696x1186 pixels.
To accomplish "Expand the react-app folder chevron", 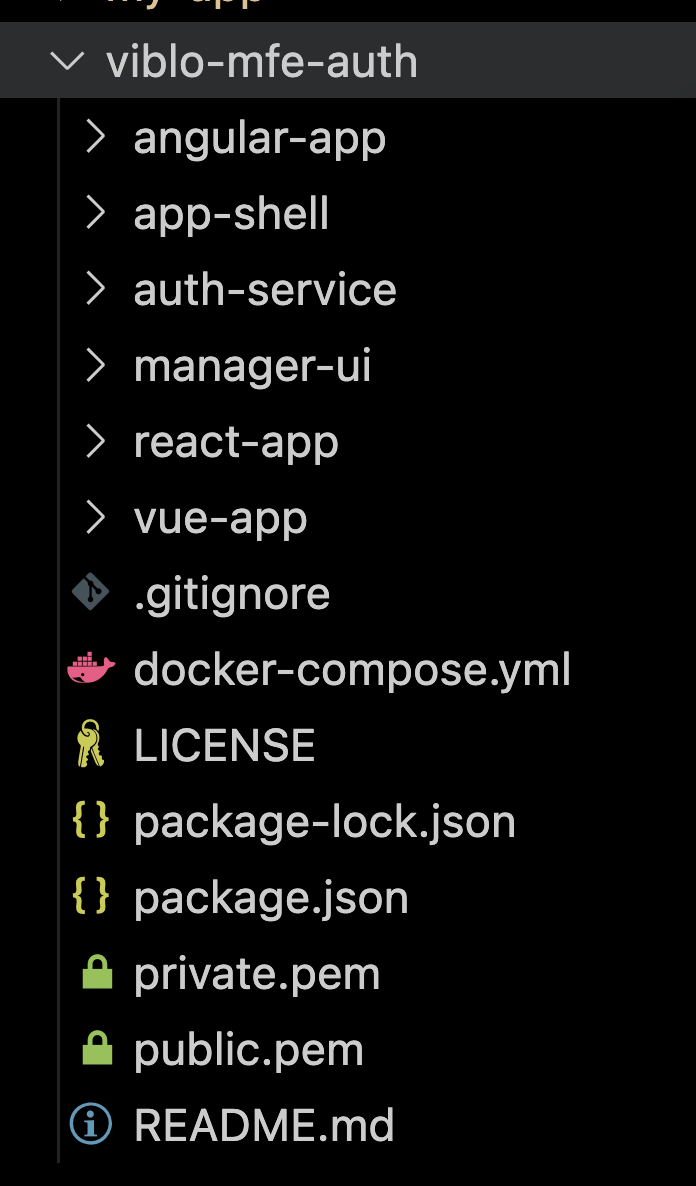I will (95, 441).
